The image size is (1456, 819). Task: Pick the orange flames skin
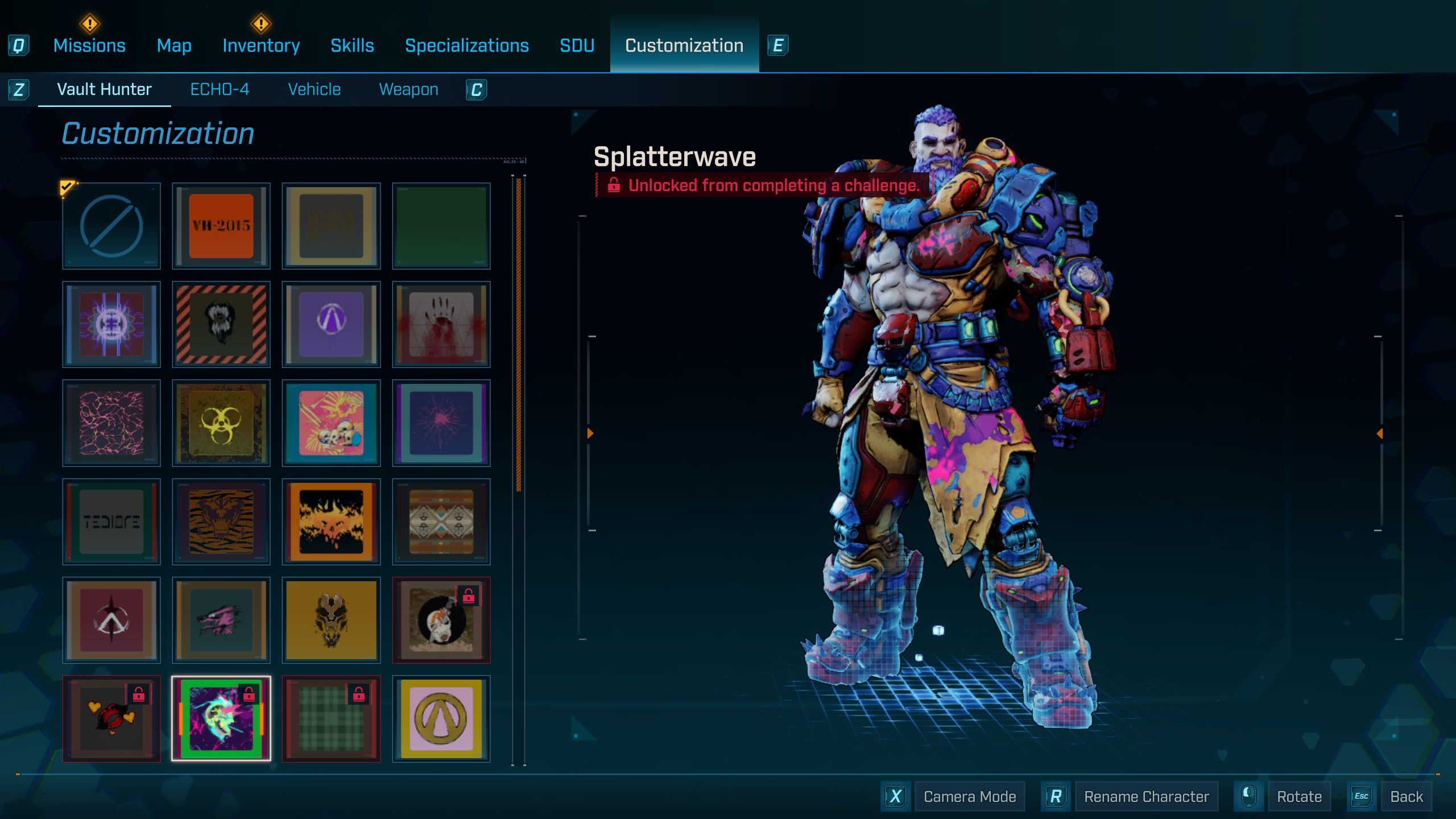331,522
